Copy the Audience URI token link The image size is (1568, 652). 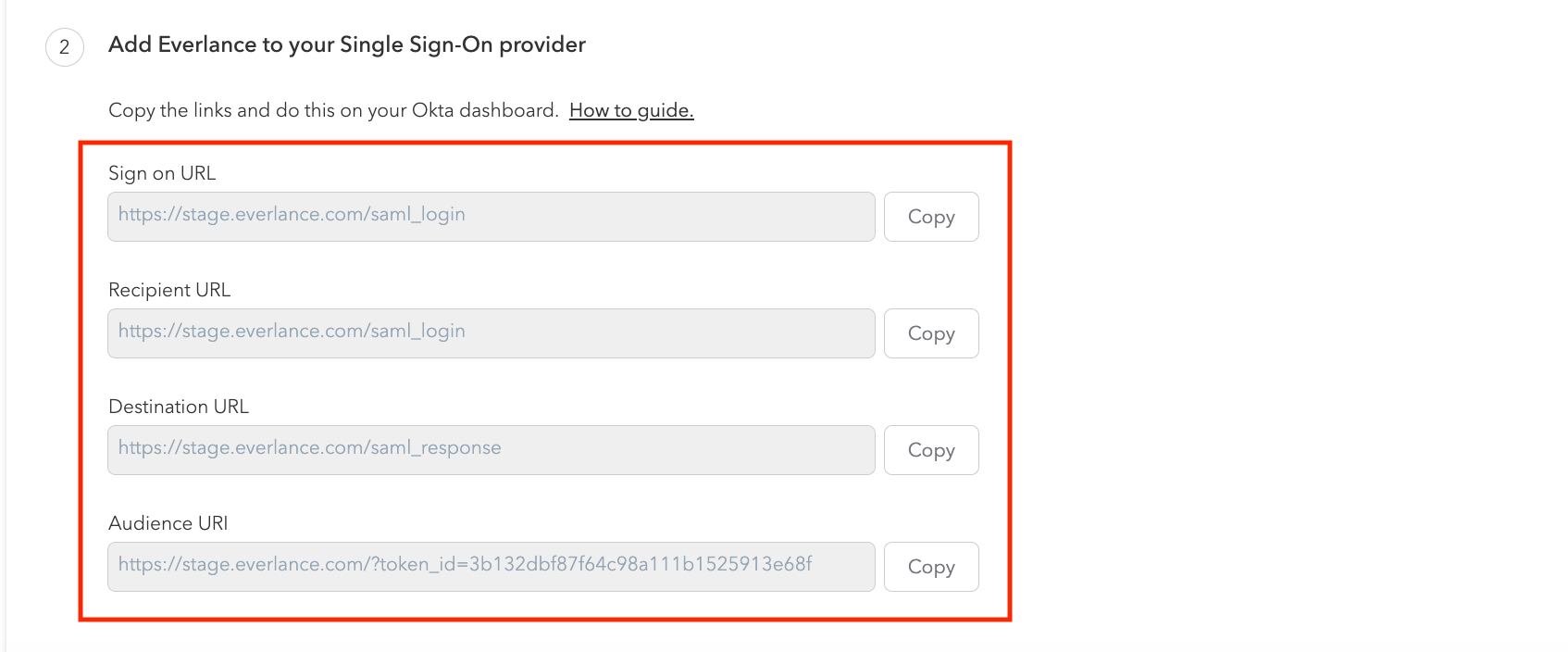[x=931, y=567]
